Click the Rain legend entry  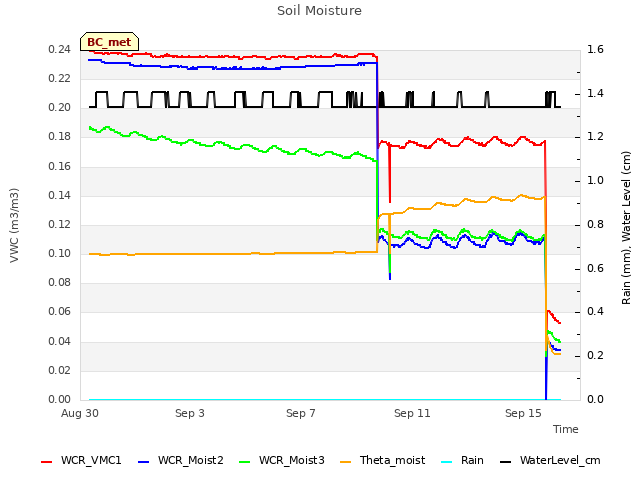pyautogui.click(x=462, y=460)
